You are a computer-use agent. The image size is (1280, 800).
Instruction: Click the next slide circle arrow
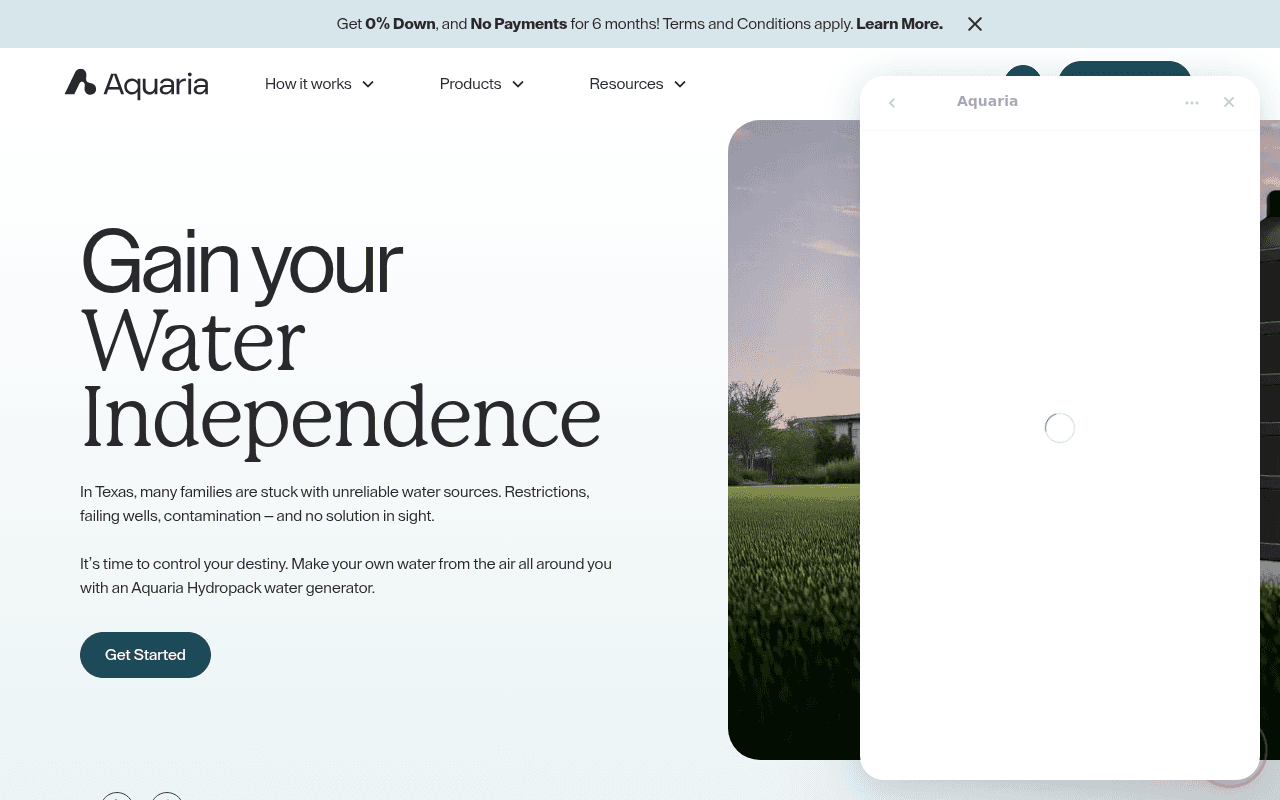(167, 796)
